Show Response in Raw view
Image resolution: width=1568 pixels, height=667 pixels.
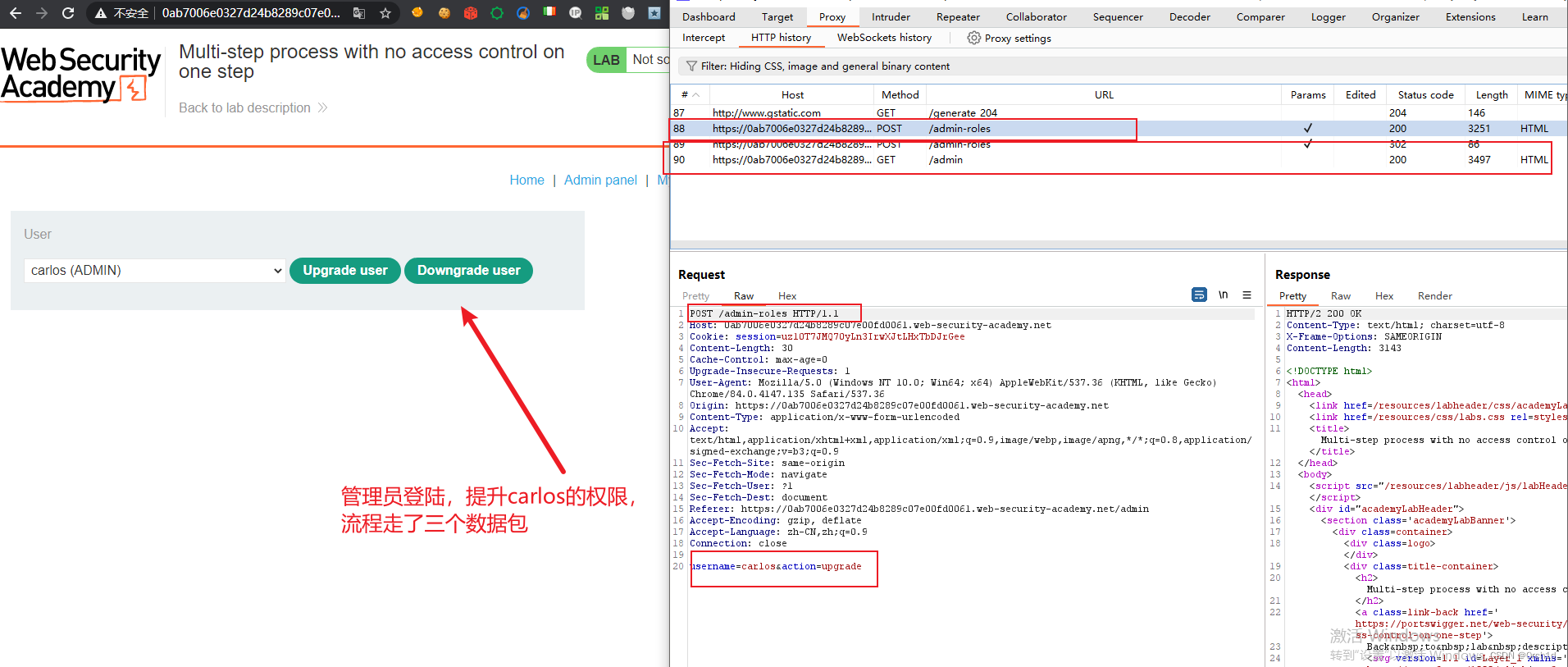pos(1341,296)
